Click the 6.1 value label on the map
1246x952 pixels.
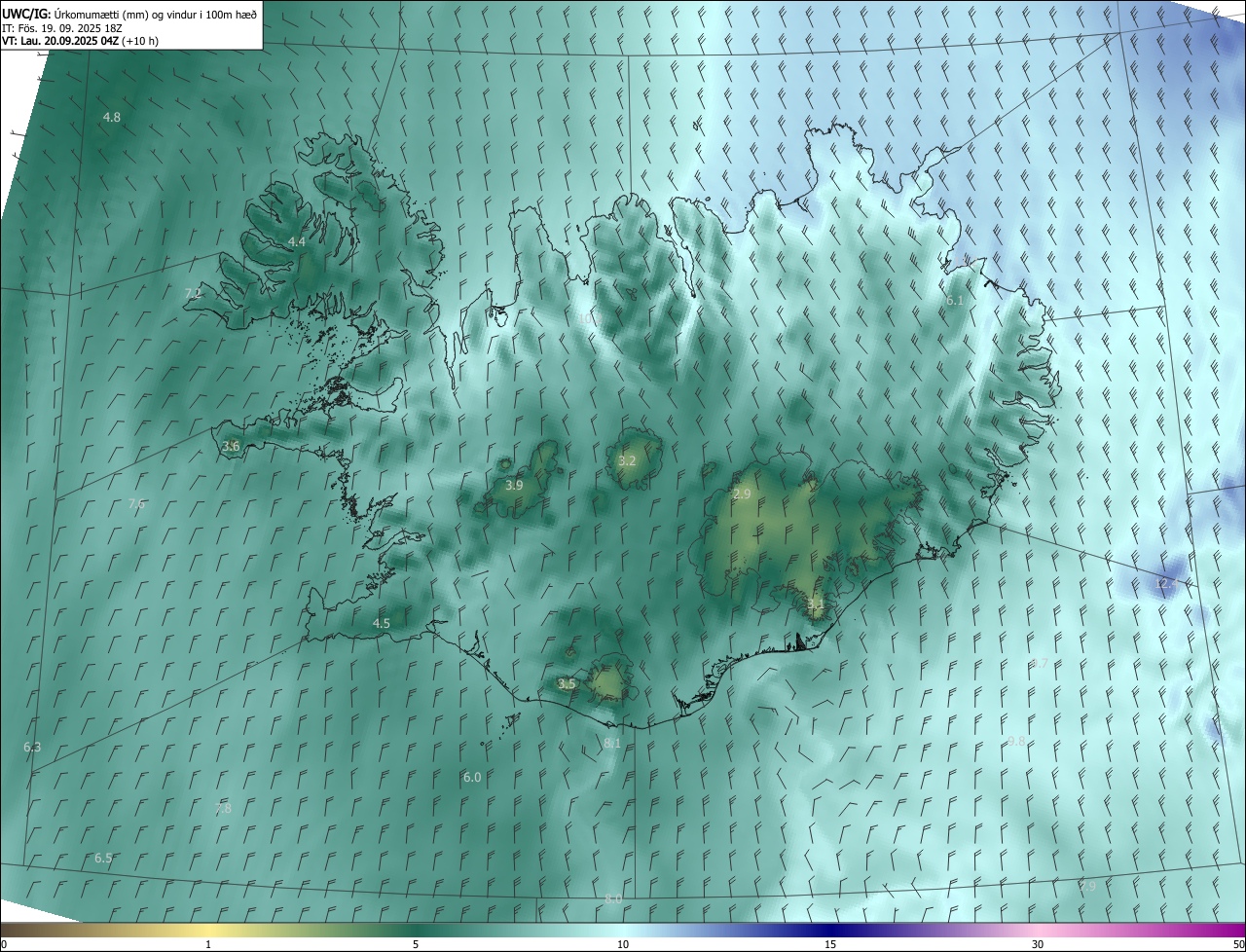click(955, 301)
